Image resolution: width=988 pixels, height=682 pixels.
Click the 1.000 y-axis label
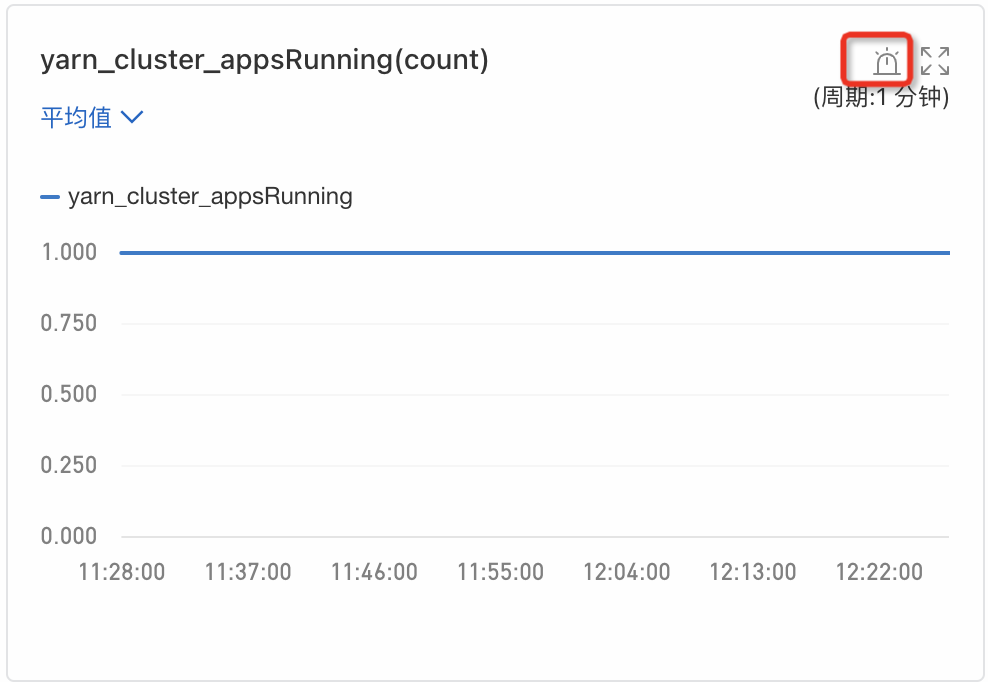(69, 252)
